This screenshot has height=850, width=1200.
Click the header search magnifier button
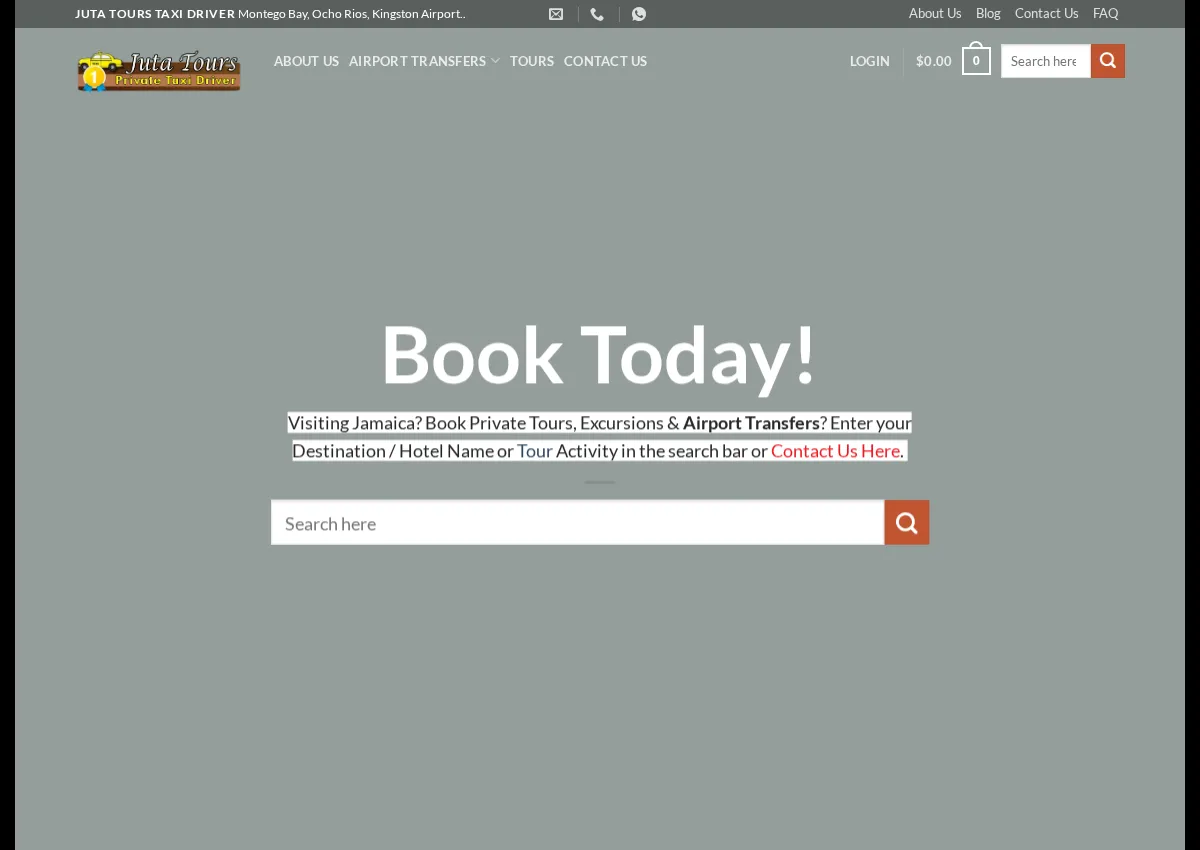1108,61
